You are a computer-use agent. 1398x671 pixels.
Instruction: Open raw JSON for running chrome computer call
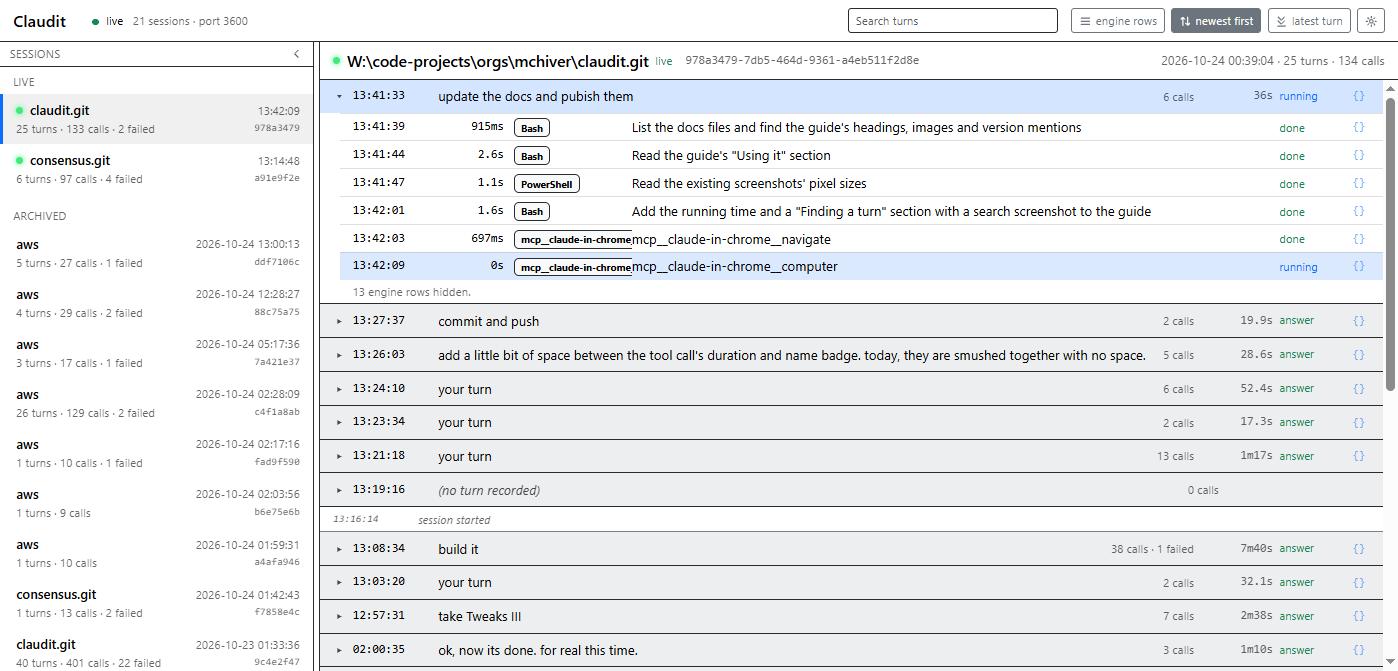click(x=1358, y=267)
